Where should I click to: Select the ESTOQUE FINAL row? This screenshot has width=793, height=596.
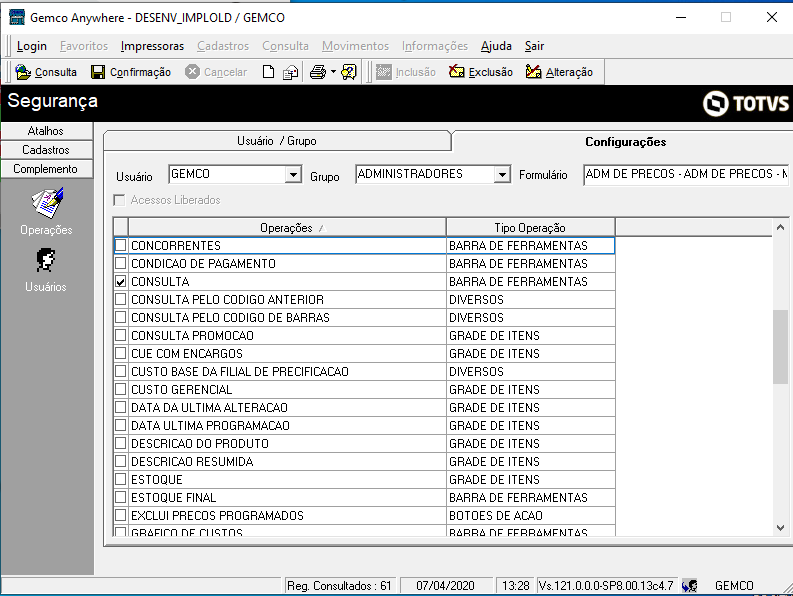tap(364, 497)
